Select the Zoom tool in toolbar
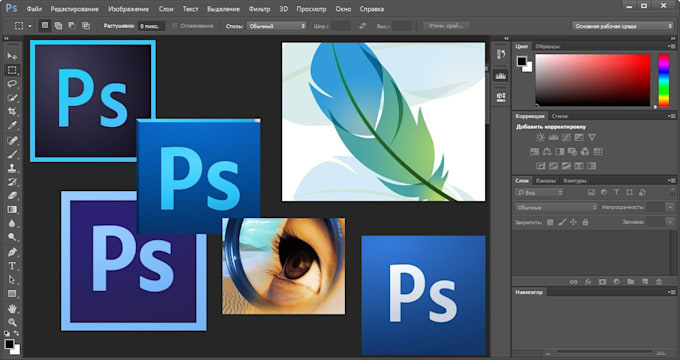Viewport: 680px width, 360px height. tap(12, 322)
